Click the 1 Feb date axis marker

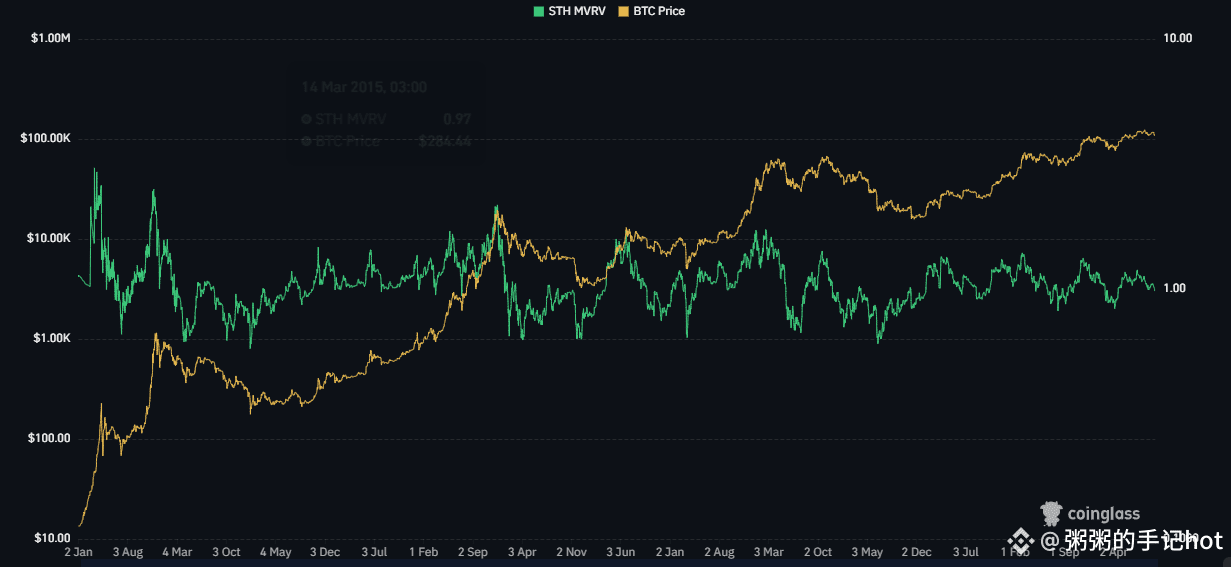(423, 552)
